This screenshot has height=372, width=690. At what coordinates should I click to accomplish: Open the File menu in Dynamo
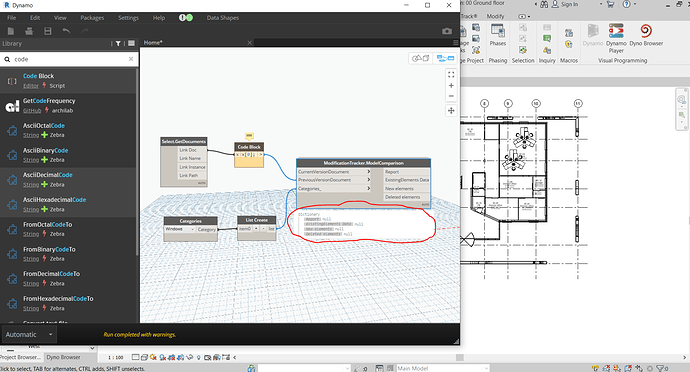(x=11, y=18)
